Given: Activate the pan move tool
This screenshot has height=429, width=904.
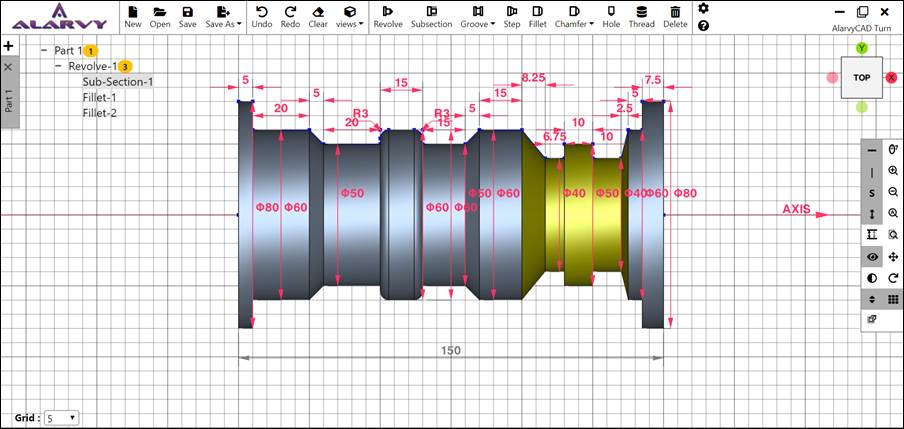Looking at the screenshot, I should point(893,257).
